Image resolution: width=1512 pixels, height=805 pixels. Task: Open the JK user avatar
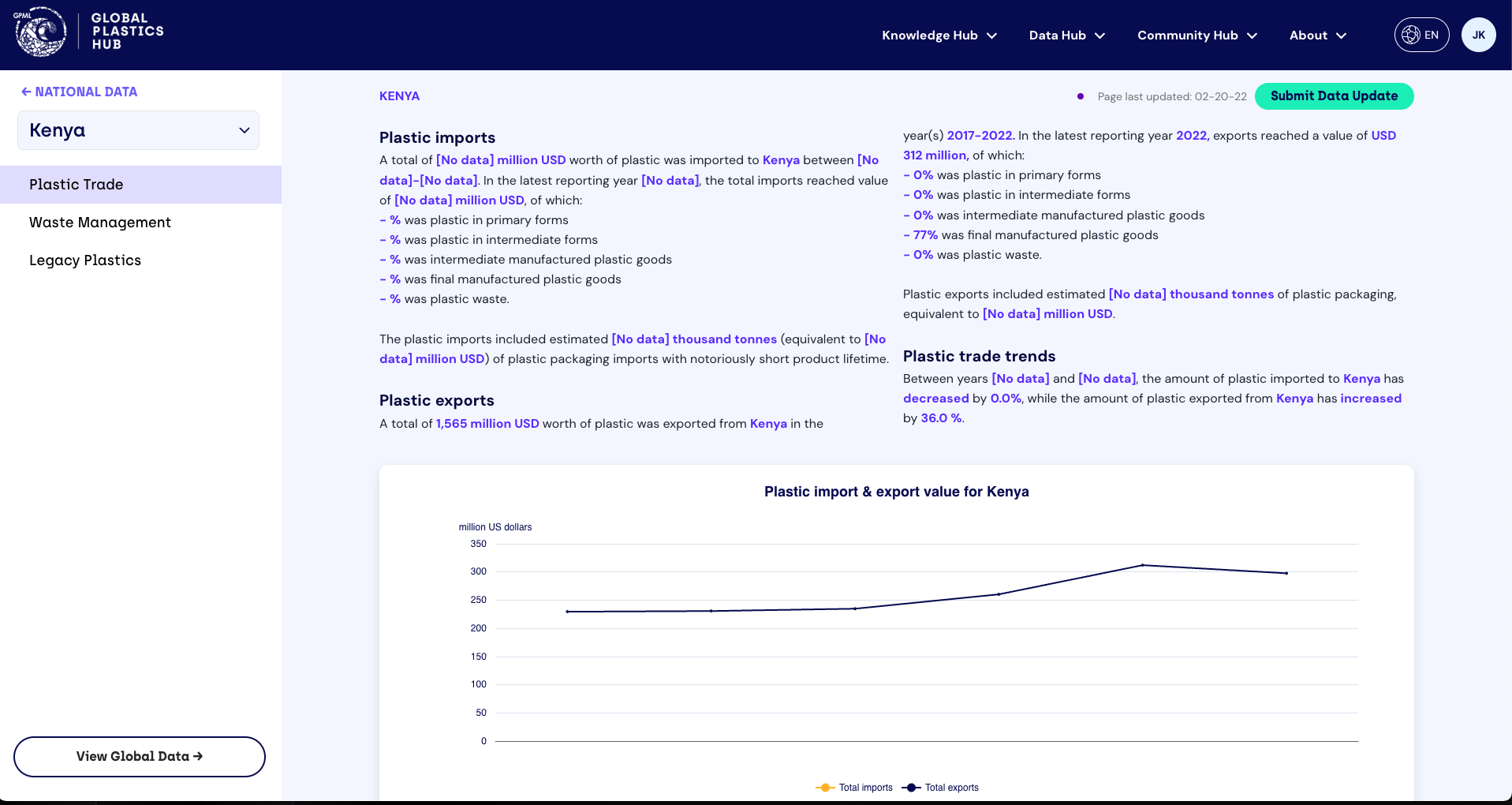(1478, 35)
